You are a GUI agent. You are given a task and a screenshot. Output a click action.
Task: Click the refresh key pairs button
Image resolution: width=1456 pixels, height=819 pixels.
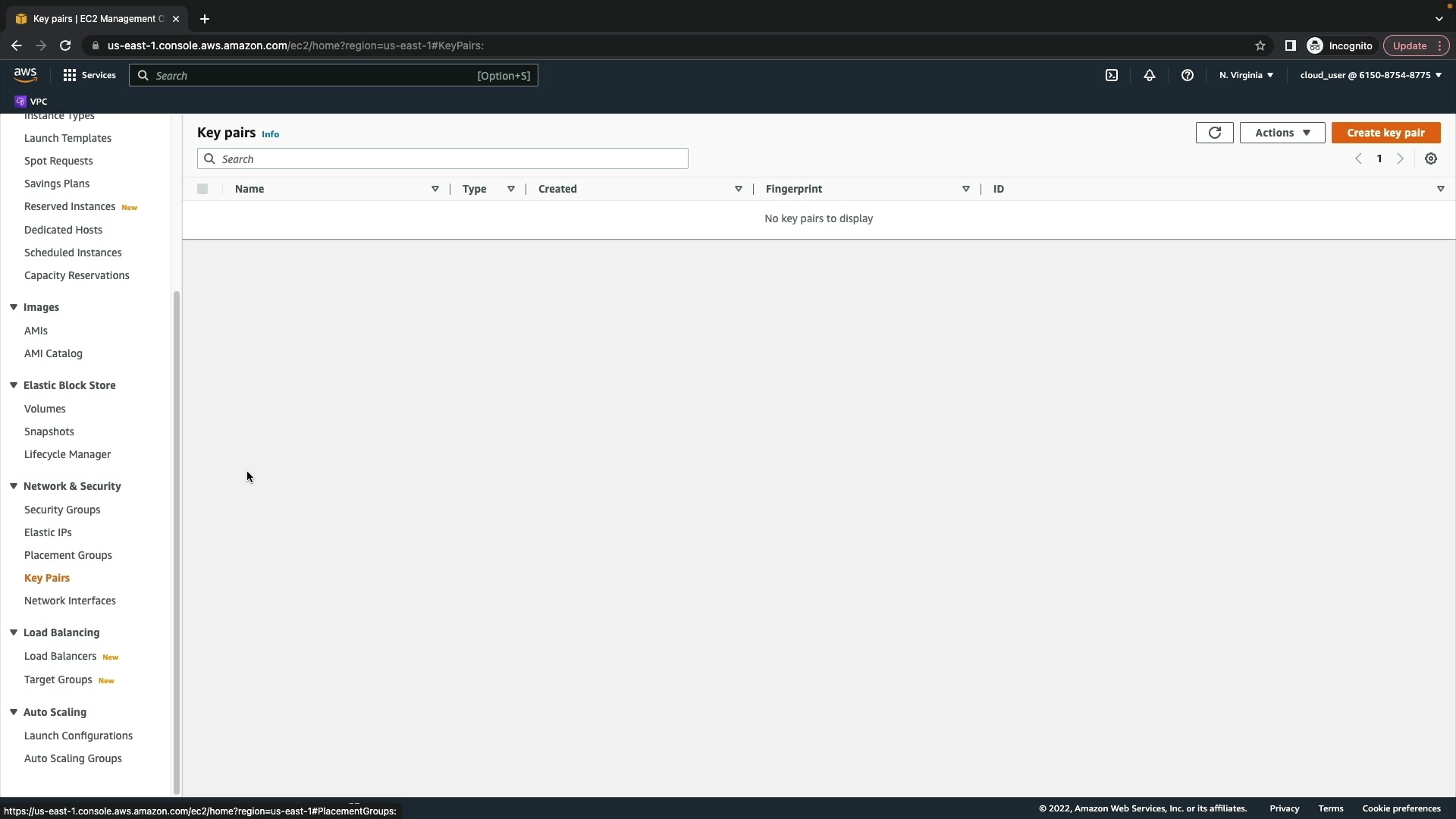tap(1214, 133)
